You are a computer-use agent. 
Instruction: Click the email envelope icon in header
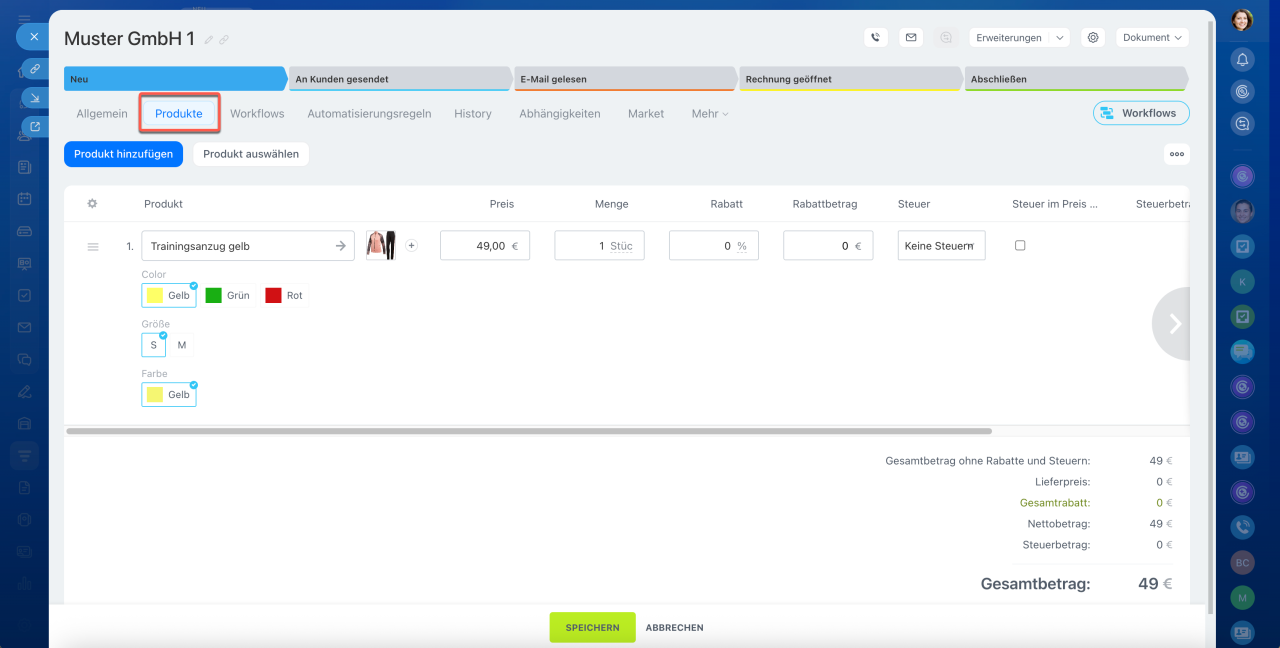[x=910, y=37]
